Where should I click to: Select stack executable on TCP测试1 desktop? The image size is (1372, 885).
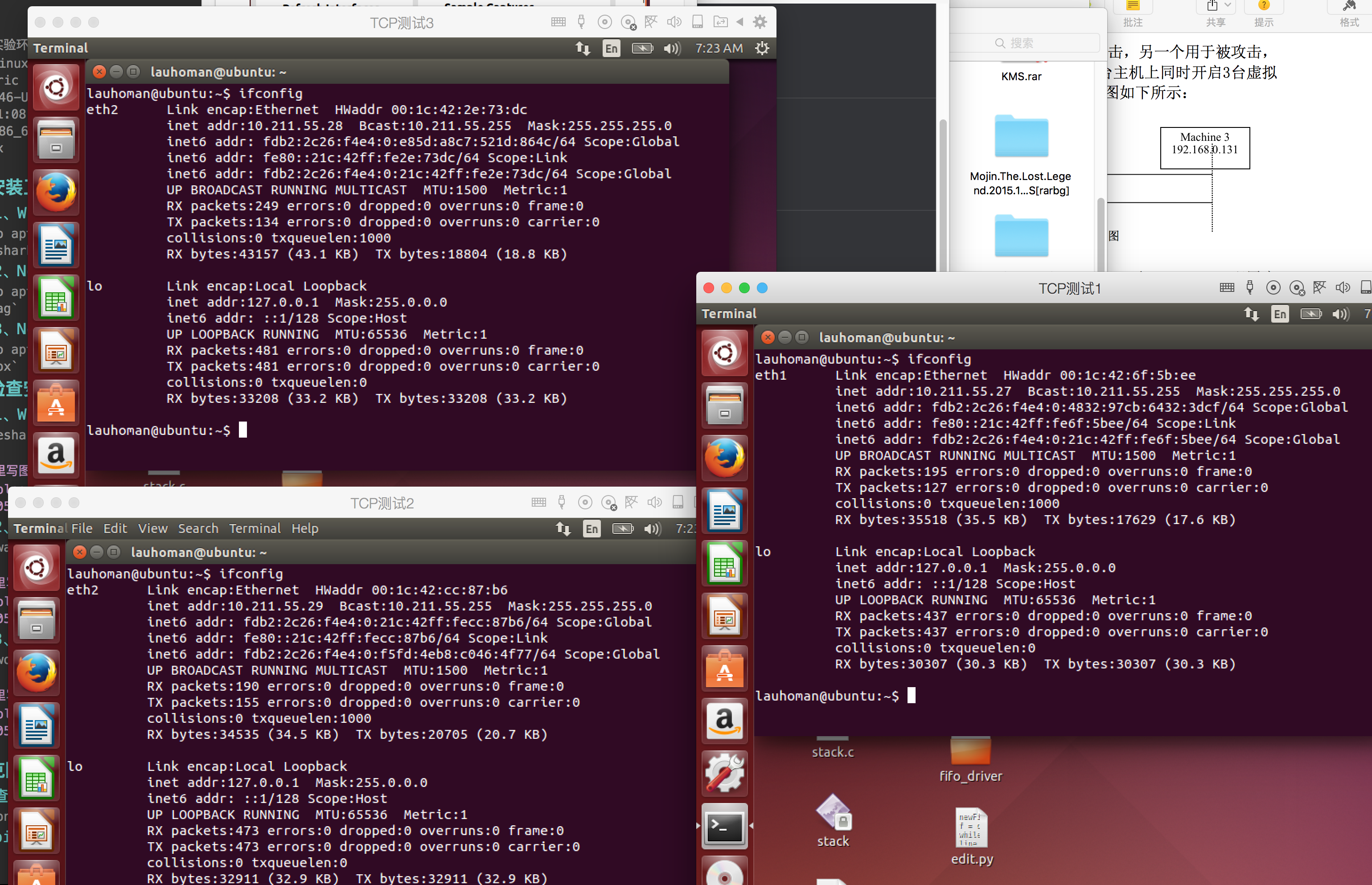click(833, 821)
